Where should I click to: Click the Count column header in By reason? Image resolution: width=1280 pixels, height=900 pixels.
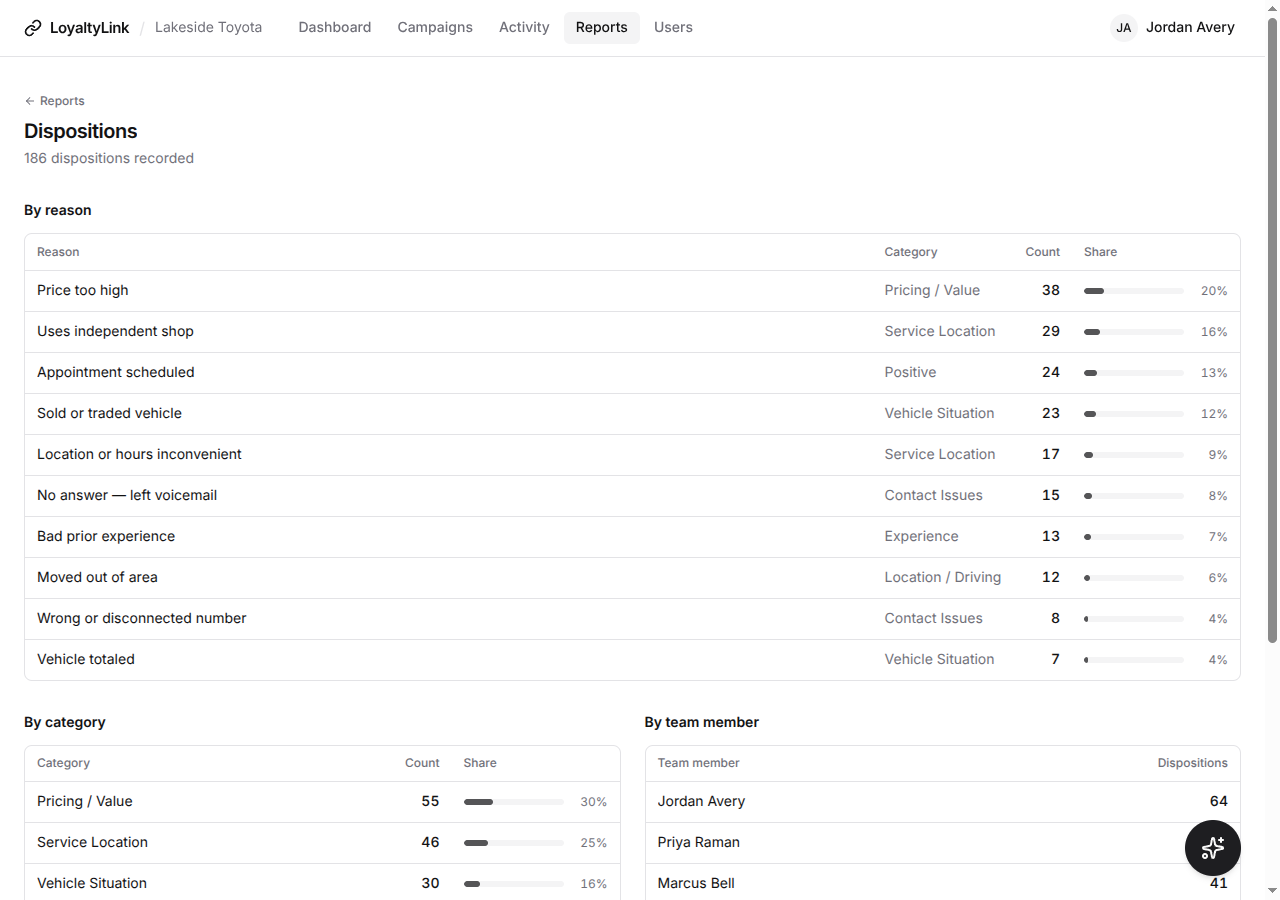point(1042,252)
